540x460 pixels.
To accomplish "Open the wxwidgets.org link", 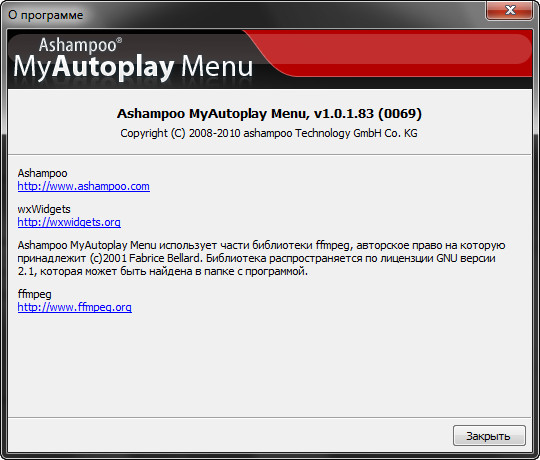I will (x=69, y=222).
